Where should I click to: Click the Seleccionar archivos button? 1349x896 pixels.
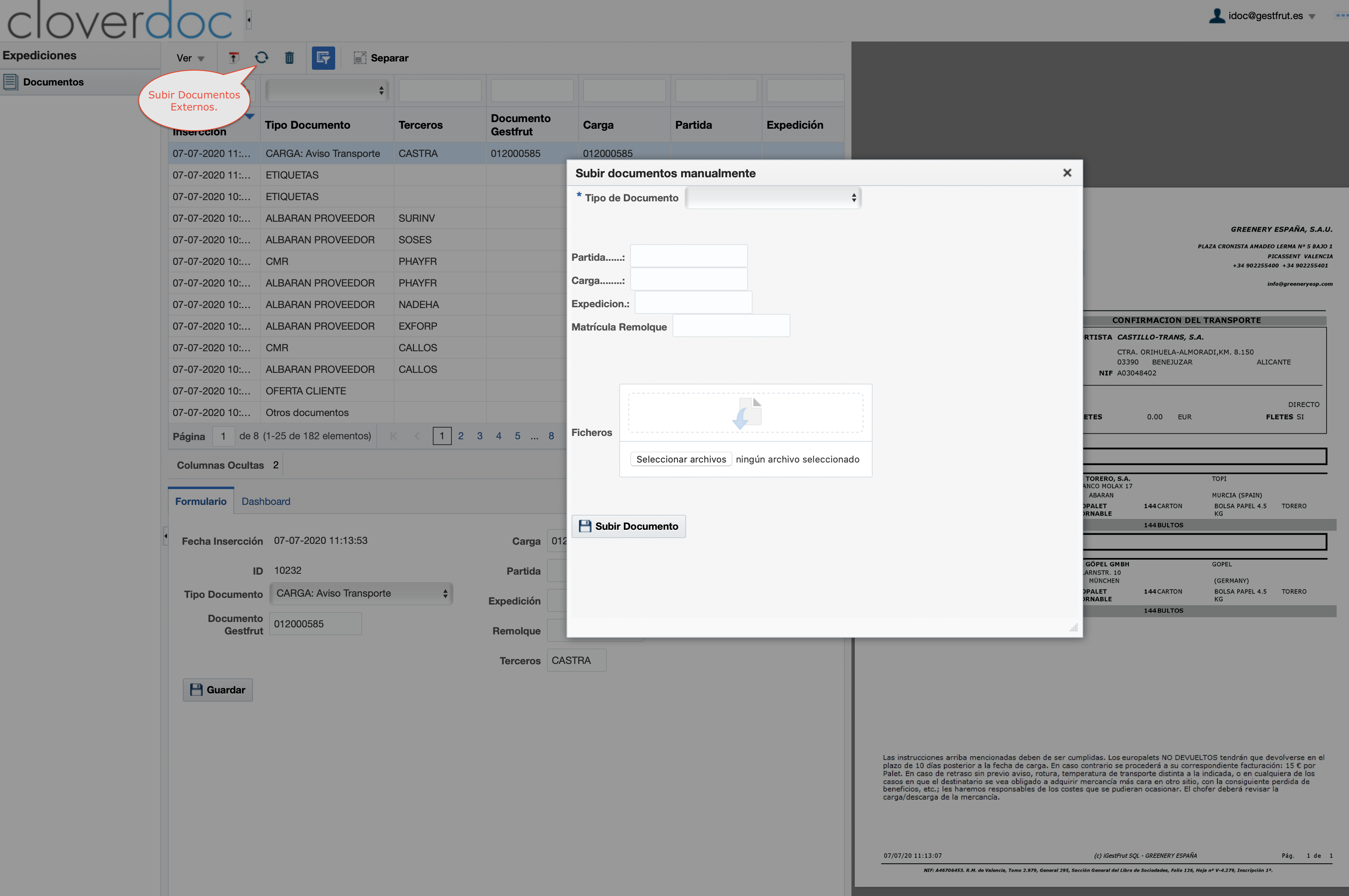[x=681, y=459]
